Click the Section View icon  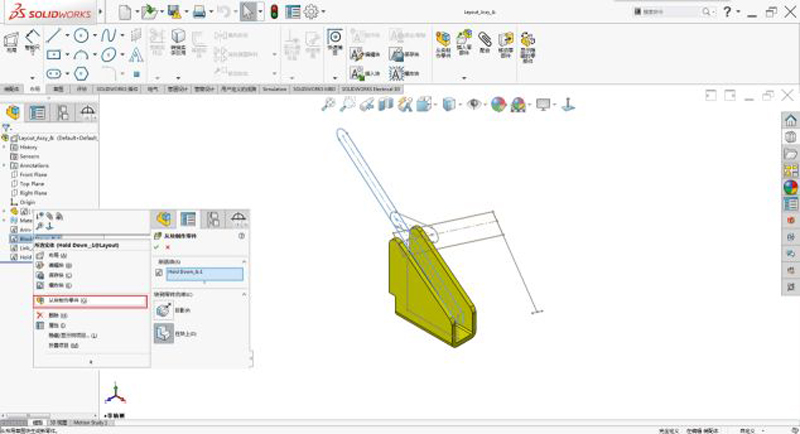click(386, 105)
